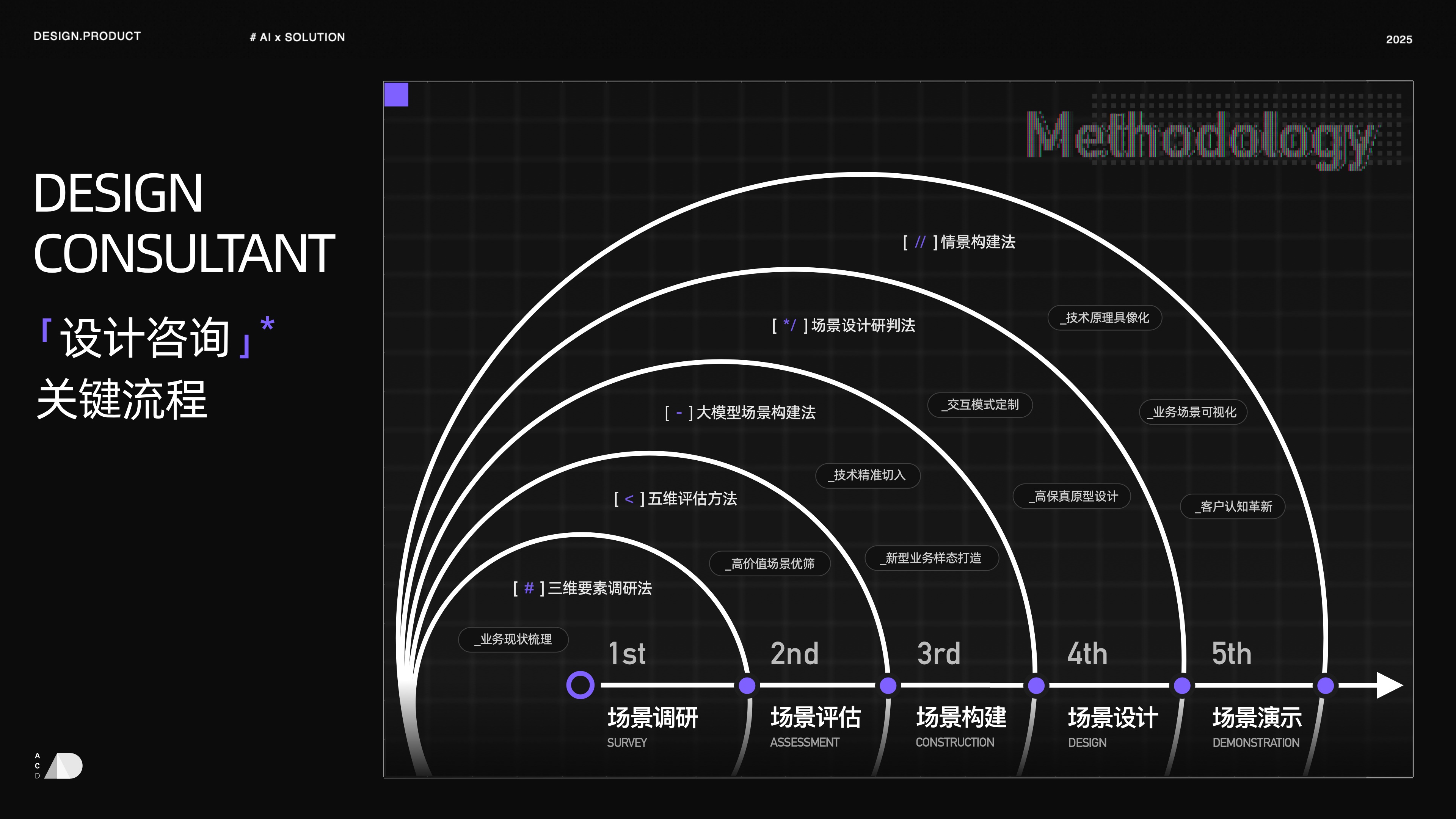Select the _技术原理具像化 pill tag
The width and height of the screenshot is (1456, 819).
point(1105,318)
